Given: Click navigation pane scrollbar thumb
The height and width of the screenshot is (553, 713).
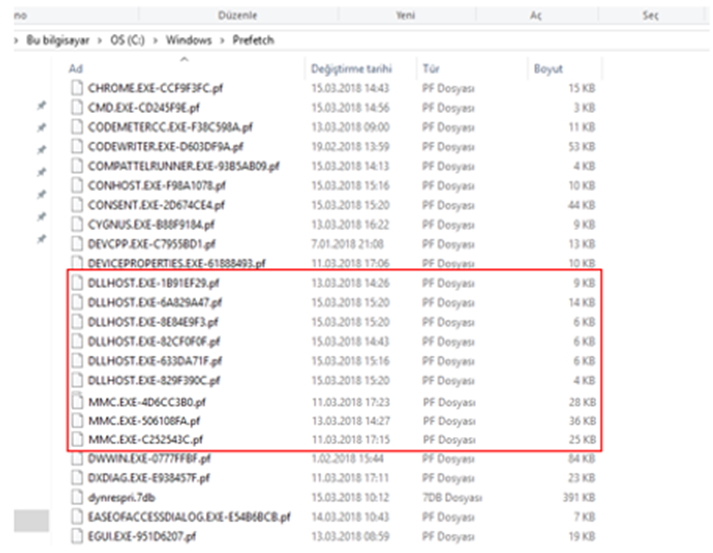Looking at the screenshot, I should (x=31, y=521).
